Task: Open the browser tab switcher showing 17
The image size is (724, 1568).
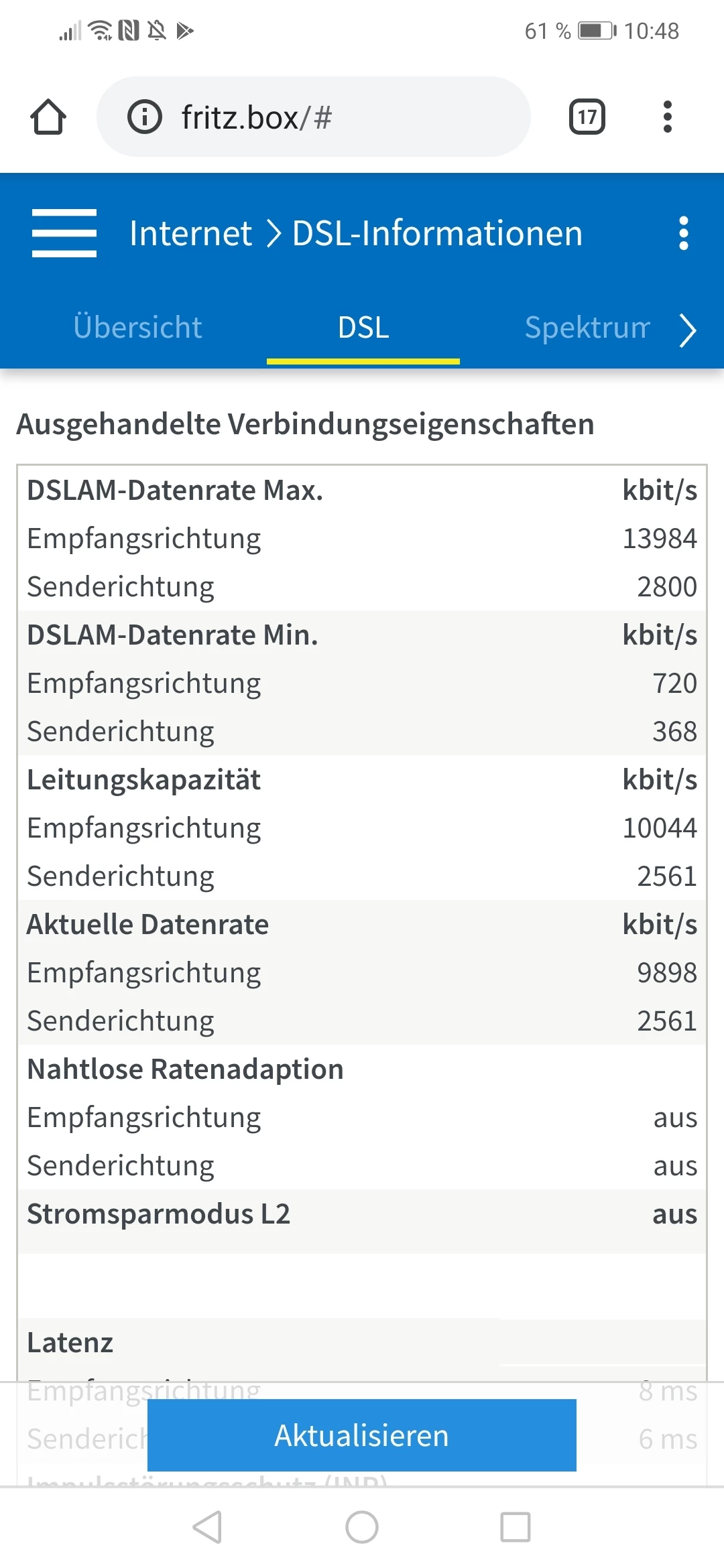Action: coord(587,117)
